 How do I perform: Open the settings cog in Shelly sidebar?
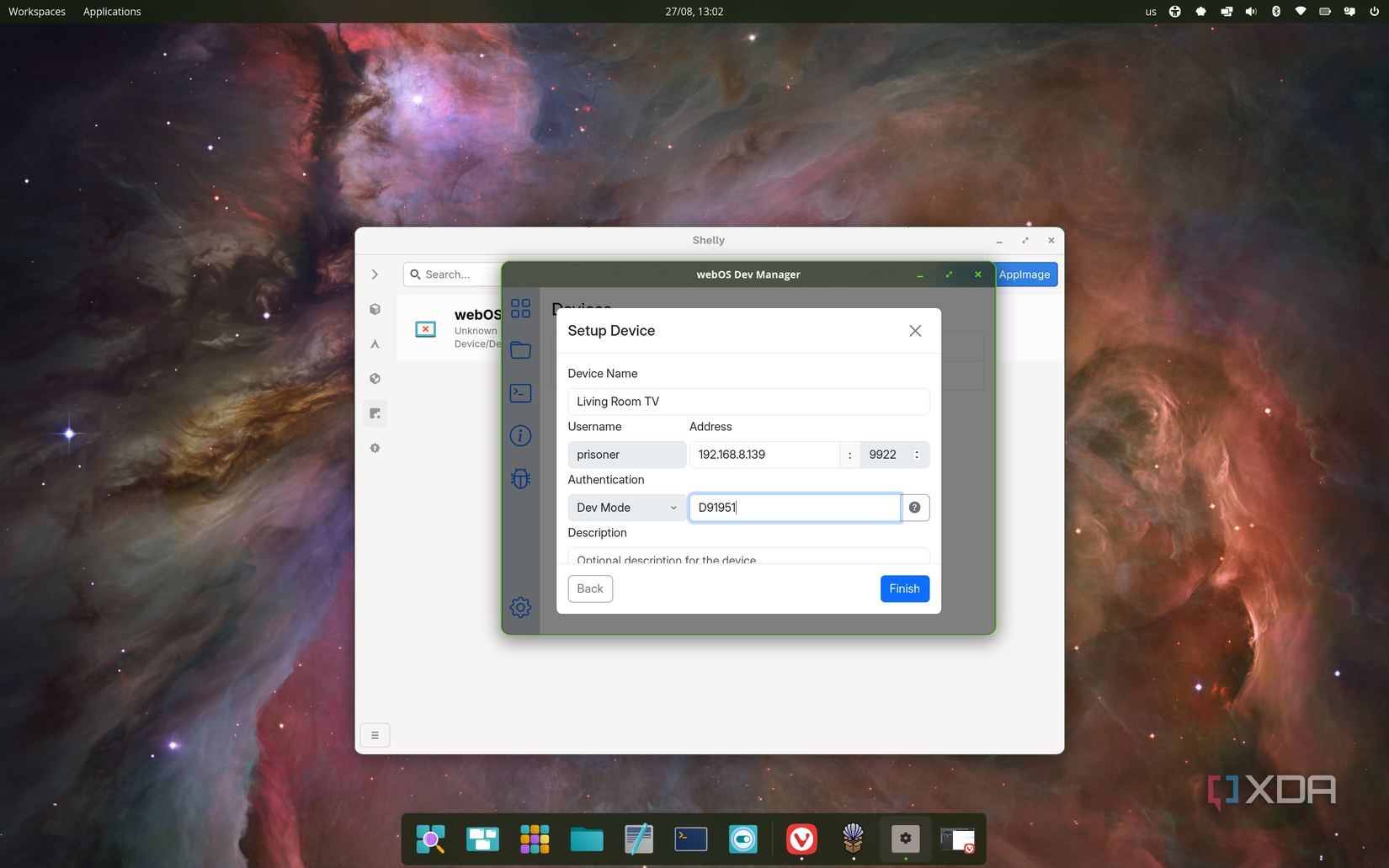[375, 448]
